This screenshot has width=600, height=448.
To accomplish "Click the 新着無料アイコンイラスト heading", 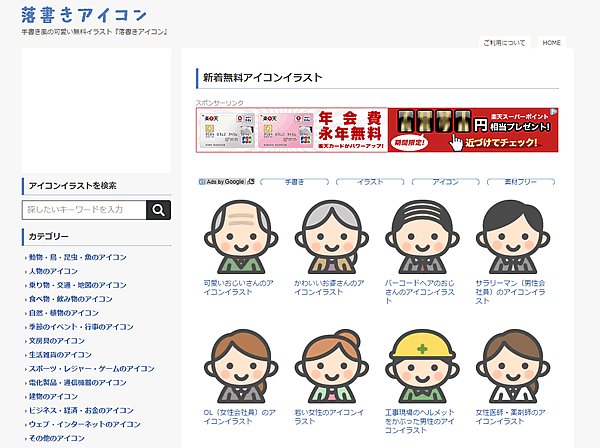I will point(262,78).
